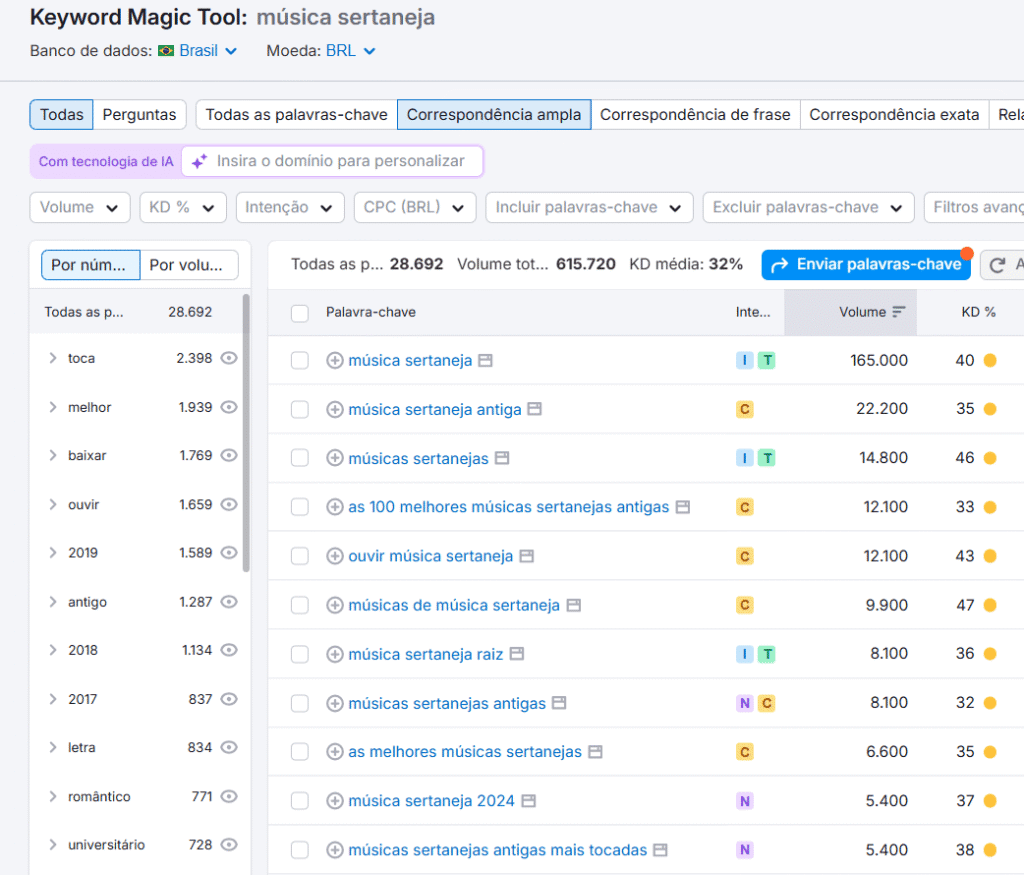1024x875 pixels.
Task: Open SERP icon after músicas sertanejas antigas
Action: pos(559,703)
